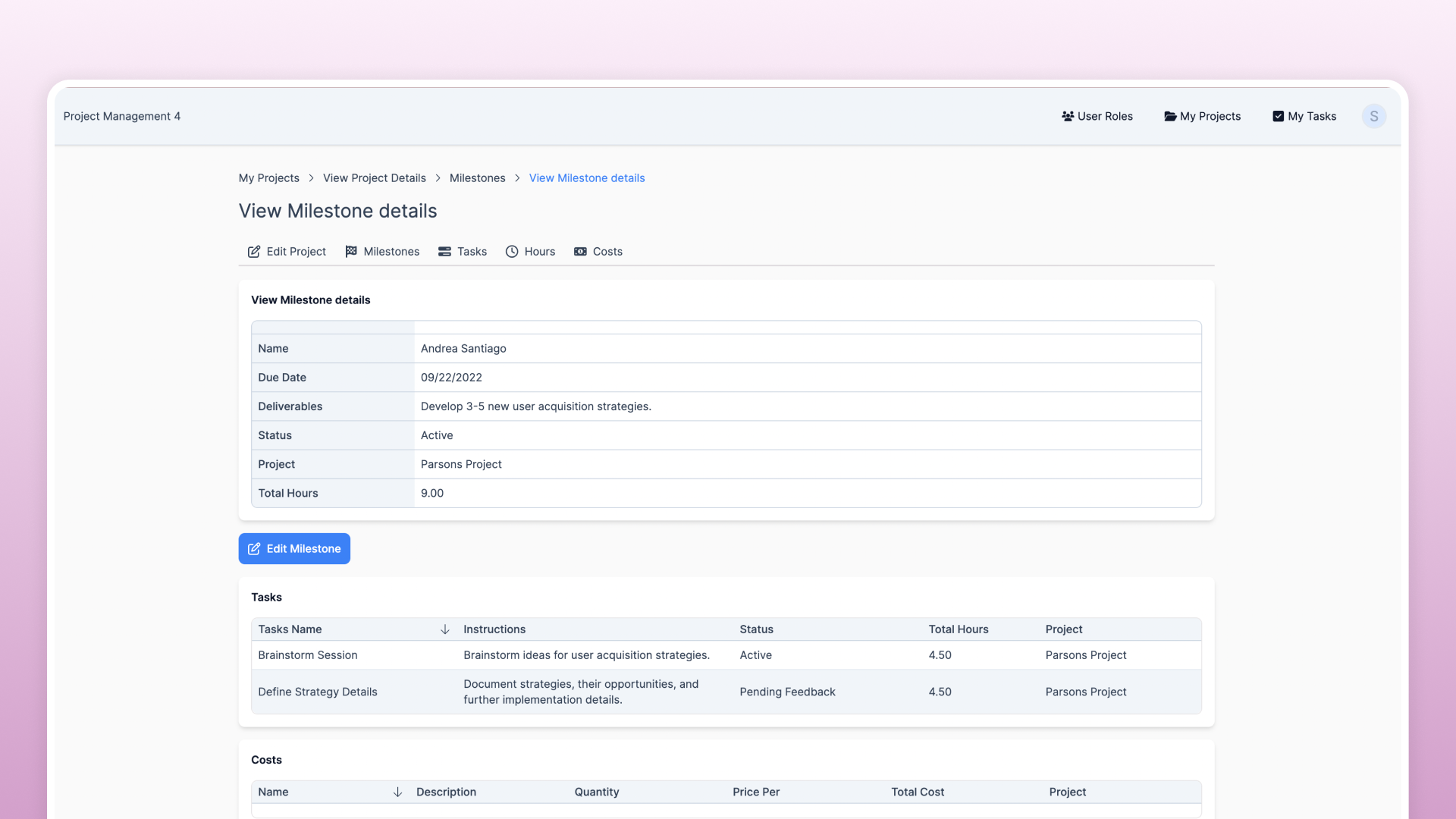1456x819 pixels.
Task: Open the Costs tab
Action: coord(607,252)
